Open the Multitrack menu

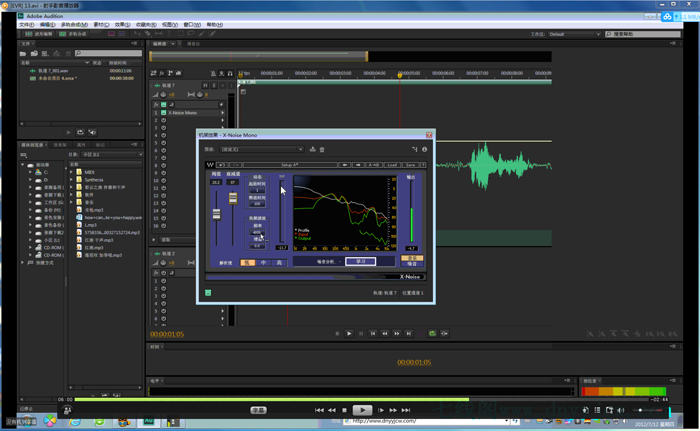pos(74,25)
